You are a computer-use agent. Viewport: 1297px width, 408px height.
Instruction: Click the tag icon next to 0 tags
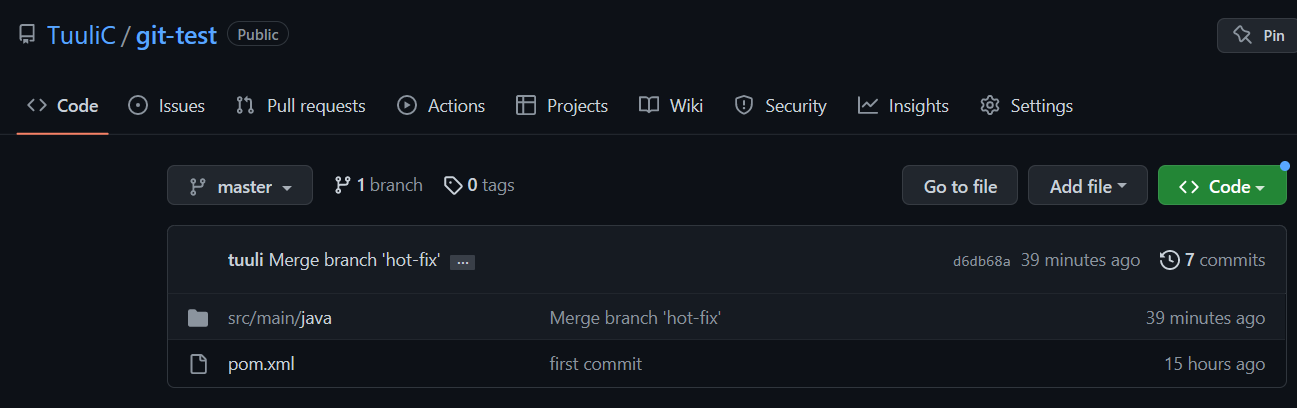[453, 185]
